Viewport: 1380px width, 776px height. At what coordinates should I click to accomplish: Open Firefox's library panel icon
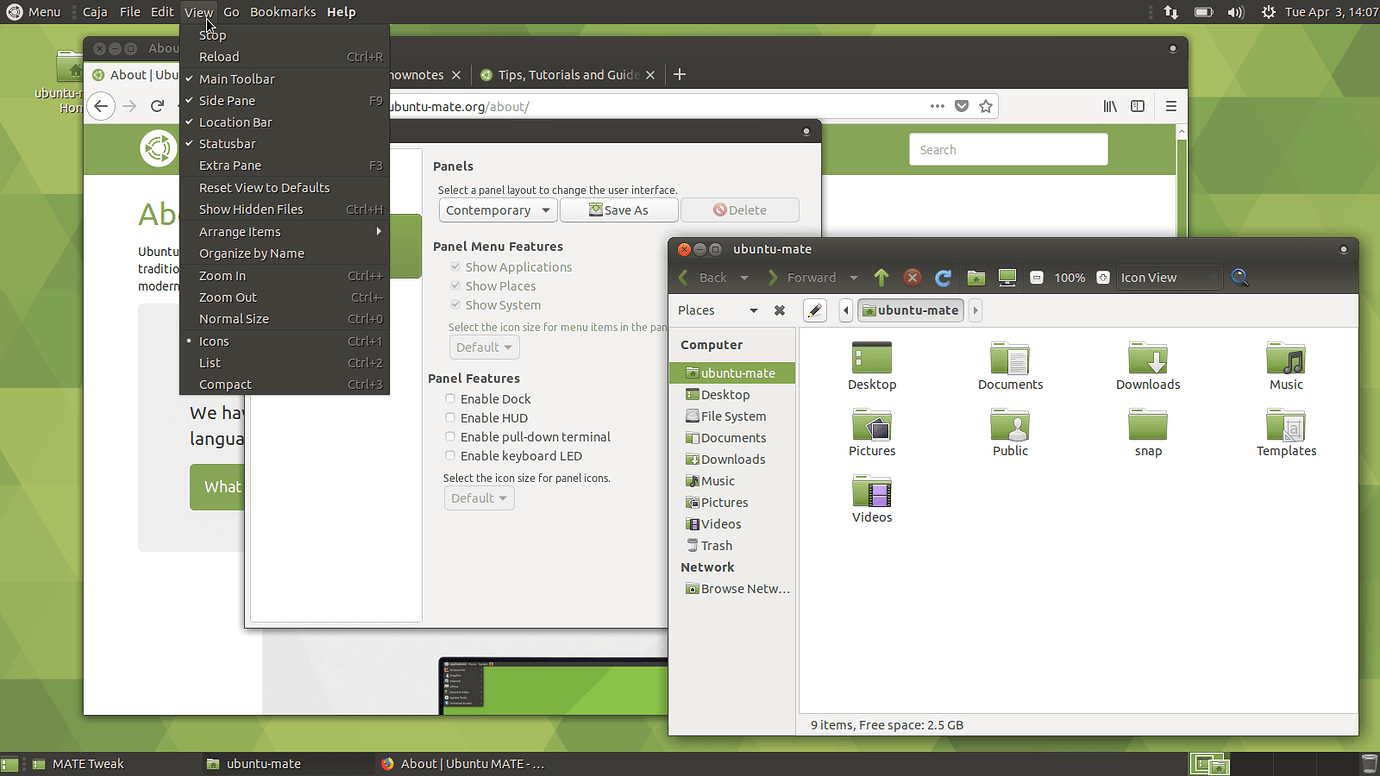(x=1110, y=106)
